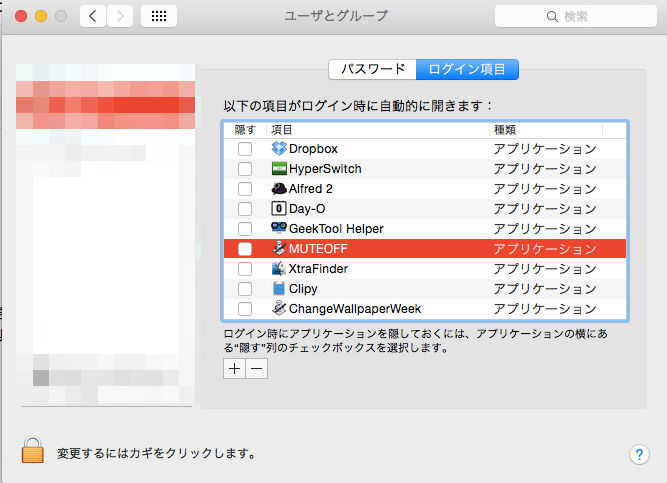Screen dimensions: 667x483
Task: Click the HyperSwitch app icon
Action: 279,169
